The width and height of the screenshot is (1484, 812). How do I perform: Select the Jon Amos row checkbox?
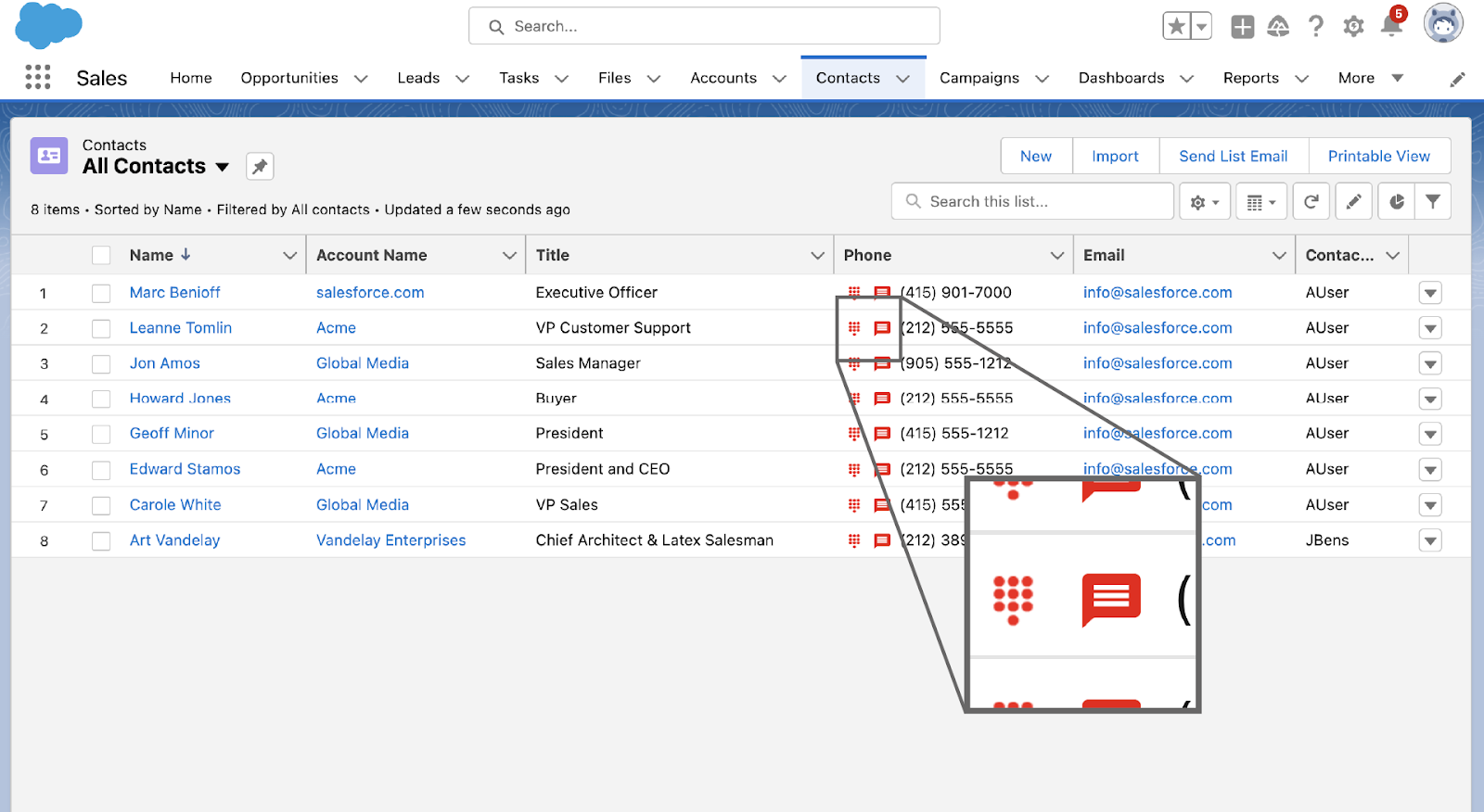[x=101, y=364]
